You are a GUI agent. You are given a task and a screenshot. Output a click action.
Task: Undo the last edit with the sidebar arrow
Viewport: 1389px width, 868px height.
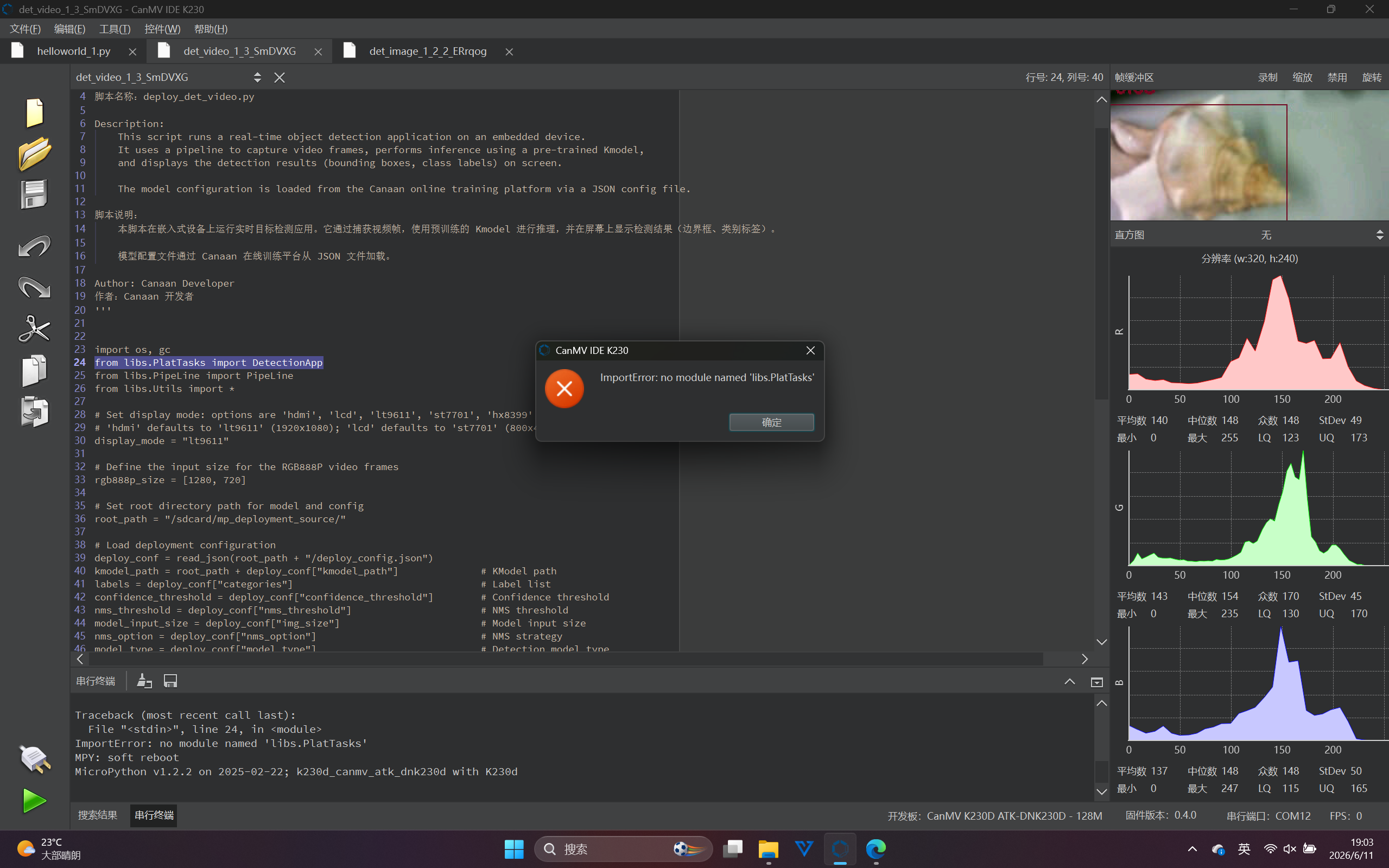tap(34, 246)
